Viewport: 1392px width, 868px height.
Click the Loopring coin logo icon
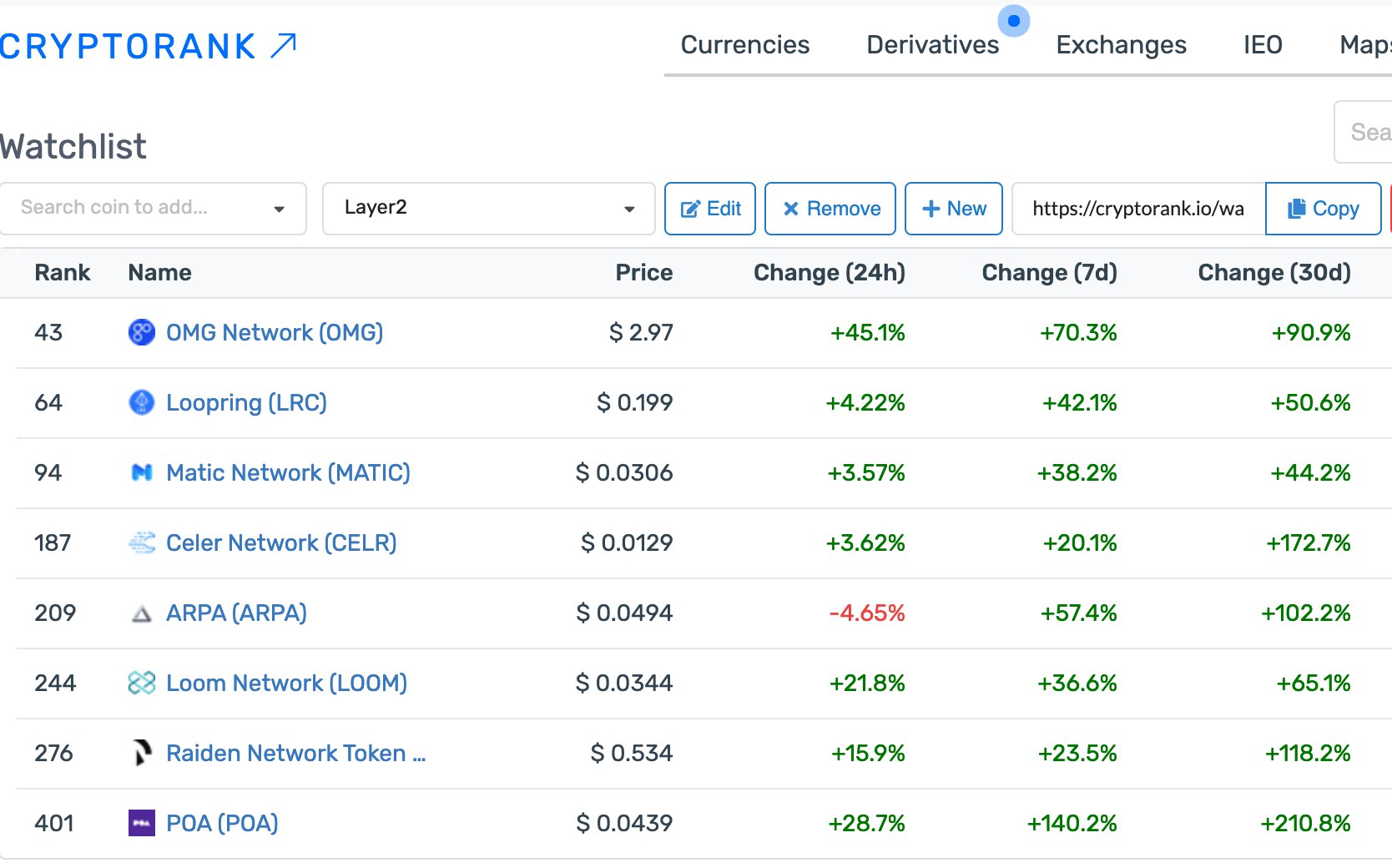(142, 402)
